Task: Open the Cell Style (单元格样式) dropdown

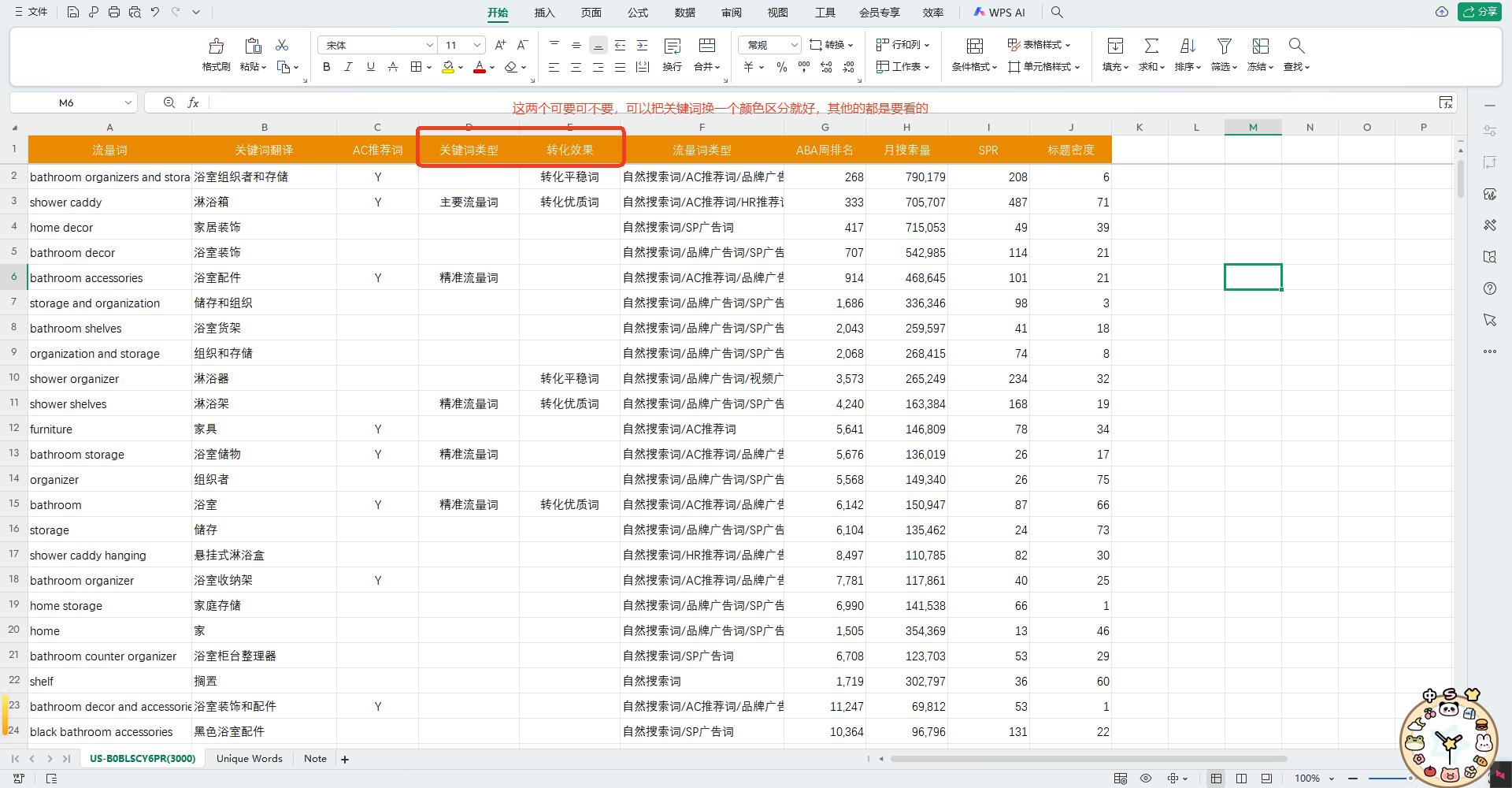Action: (1044, 67)
